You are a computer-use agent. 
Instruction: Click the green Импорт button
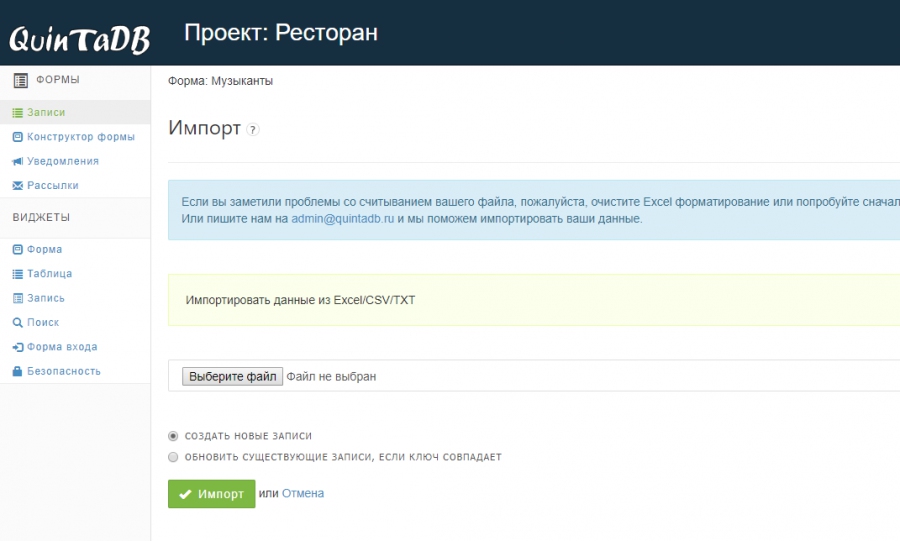tap(211, 494)
